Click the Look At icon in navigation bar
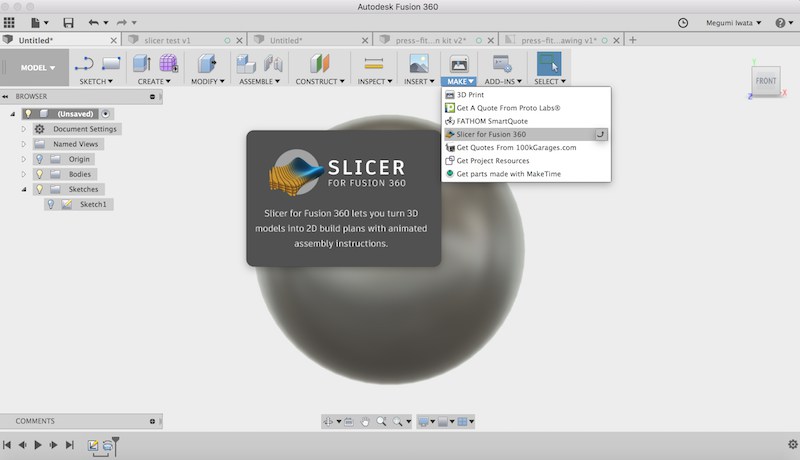 coord(348,422)
